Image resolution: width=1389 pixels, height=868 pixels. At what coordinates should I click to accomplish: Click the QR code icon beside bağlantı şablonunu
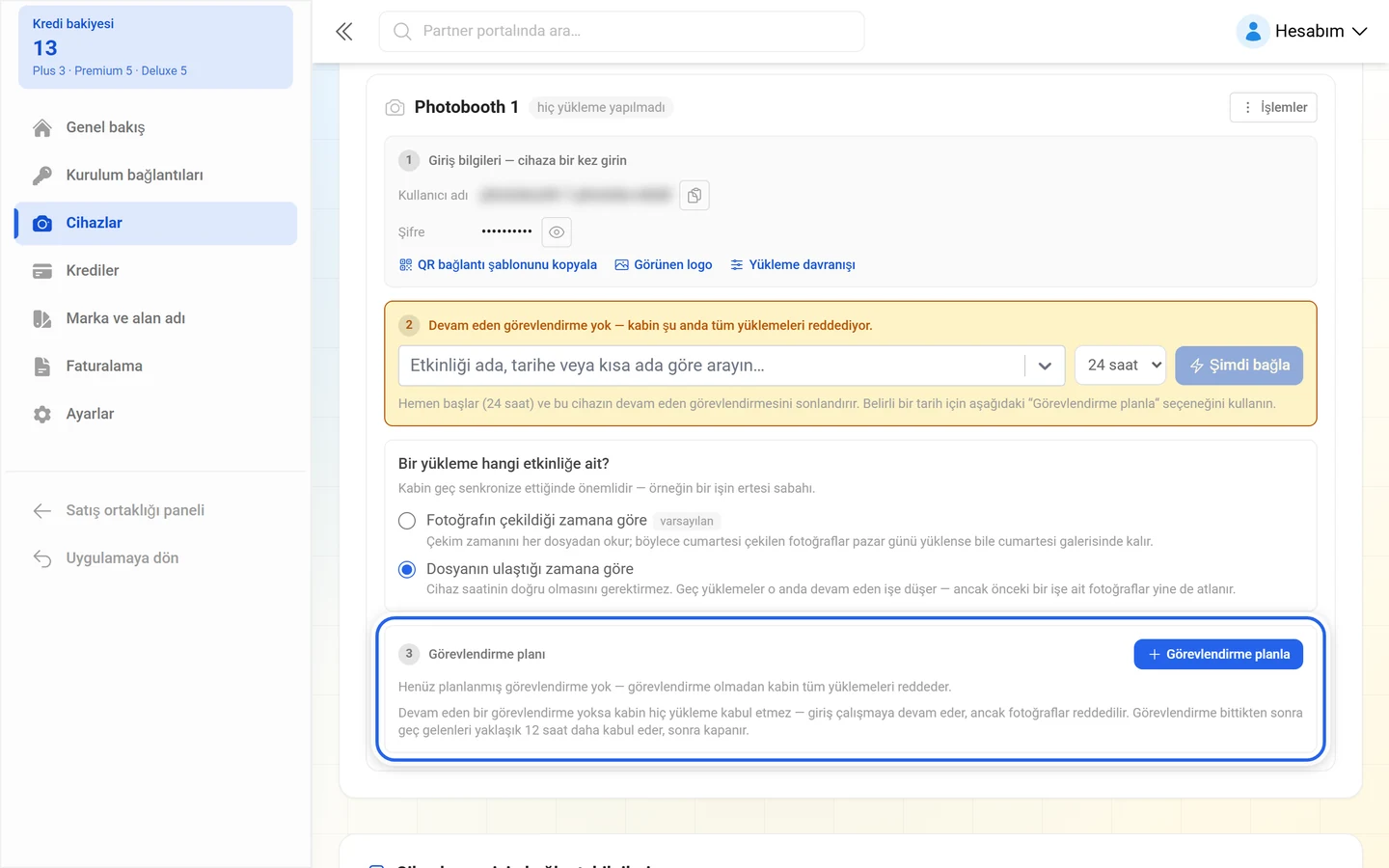click(405, 265)
